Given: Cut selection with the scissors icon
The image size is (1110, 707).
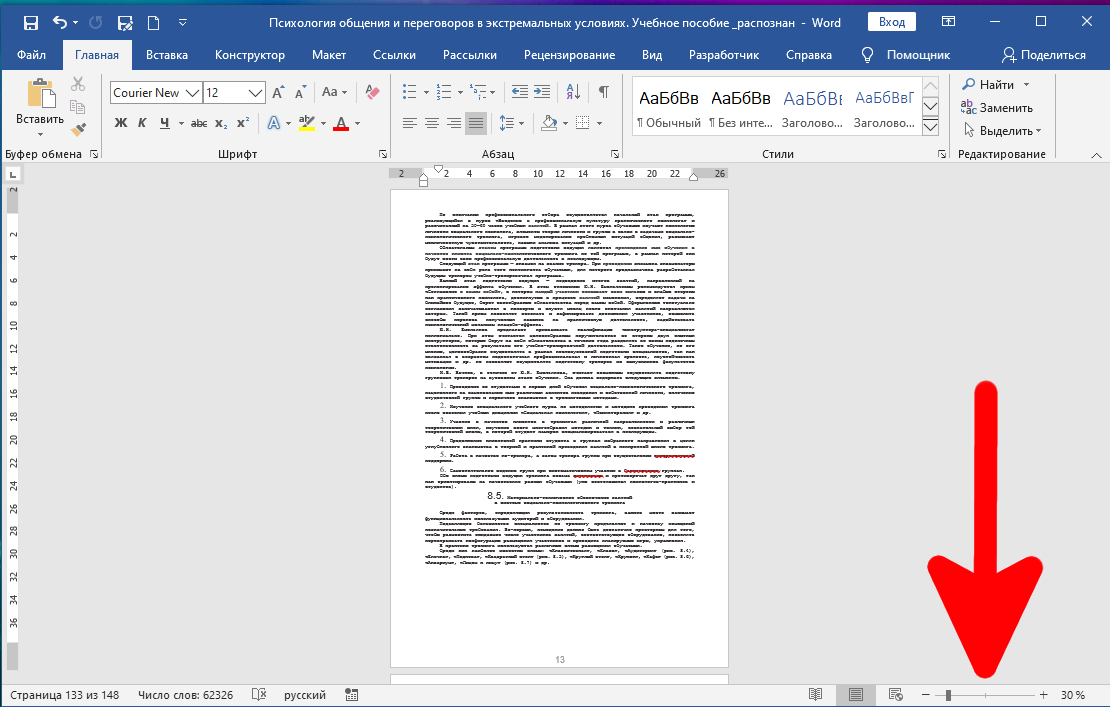Looking at the screenshot, I should [x=78, y=84].
